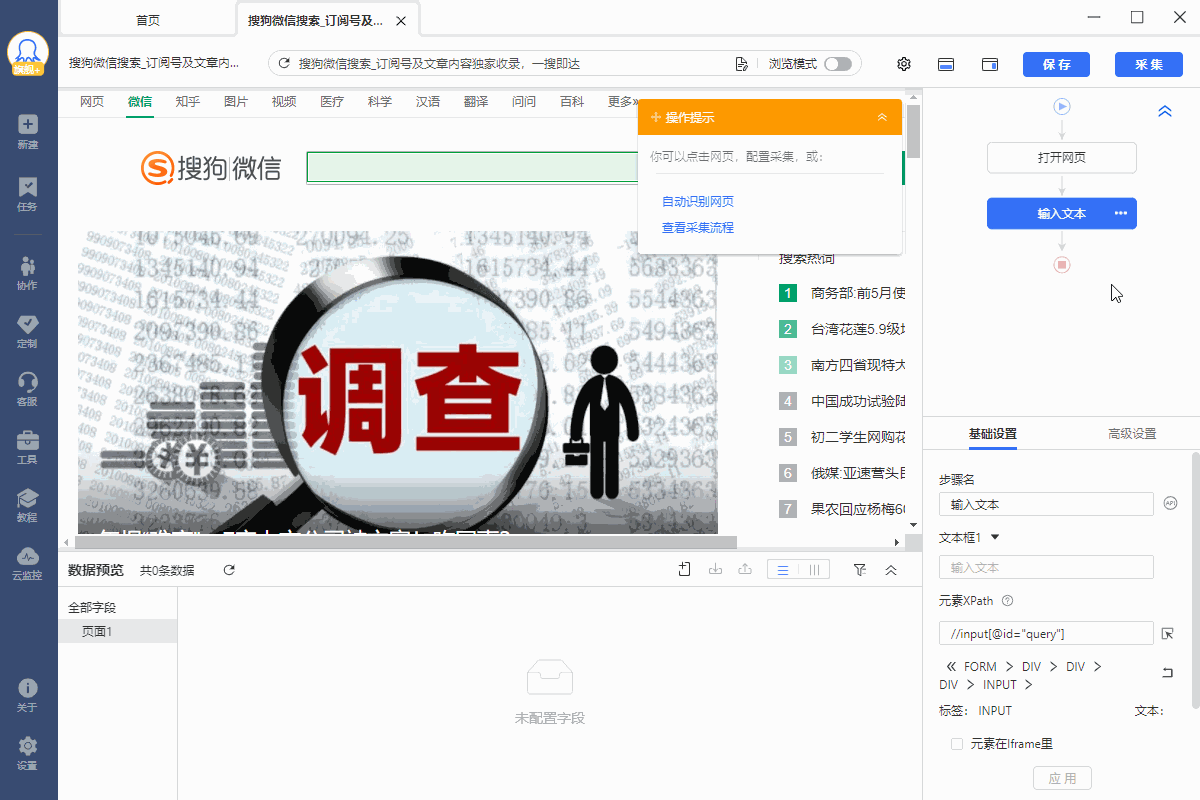Open the gear settings icon in the top toolbar
Image resolution: width=1200 pixels, height=800 pixels.
click(x=904, y=64)
